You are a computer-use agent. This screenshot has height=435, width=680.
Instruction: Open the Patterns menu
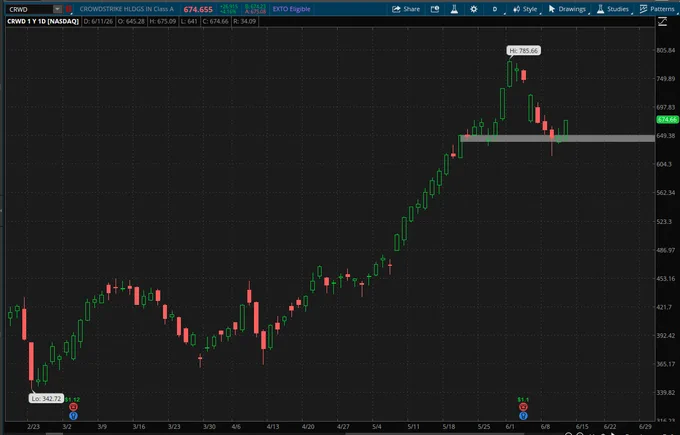657,9
